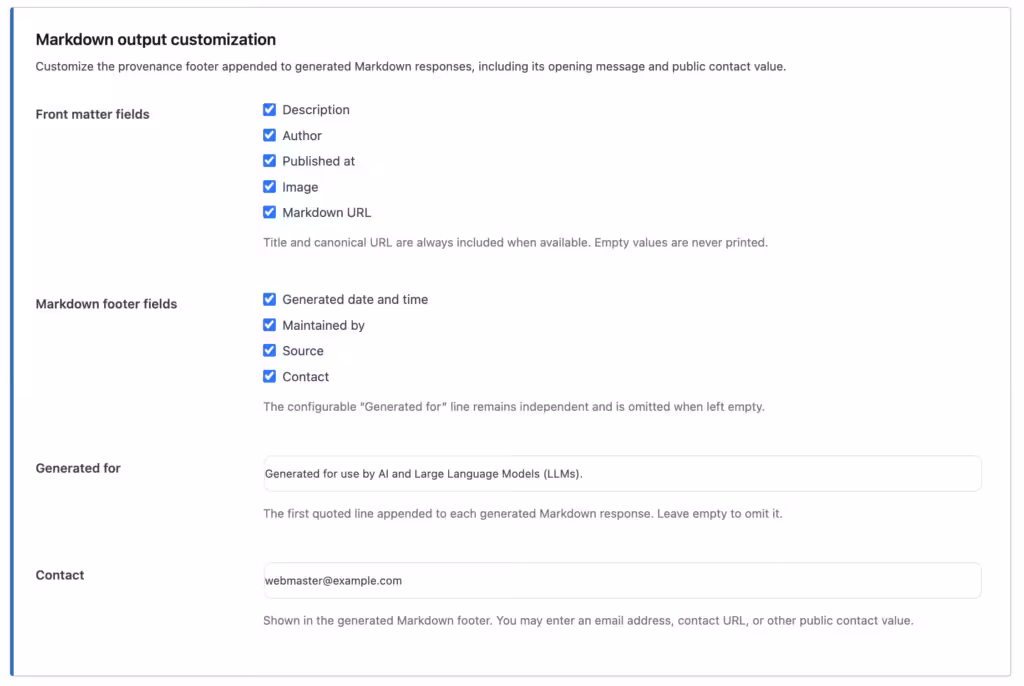Screen dimensions: 1024x686
Task: Disable the Contact footer checkbox
Action: 269,376
